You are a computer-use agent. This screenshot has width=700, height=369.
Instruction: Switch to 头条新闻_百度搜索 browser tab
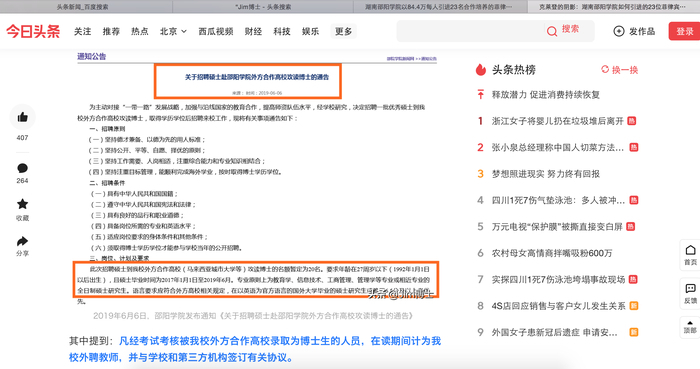[86, 7]
